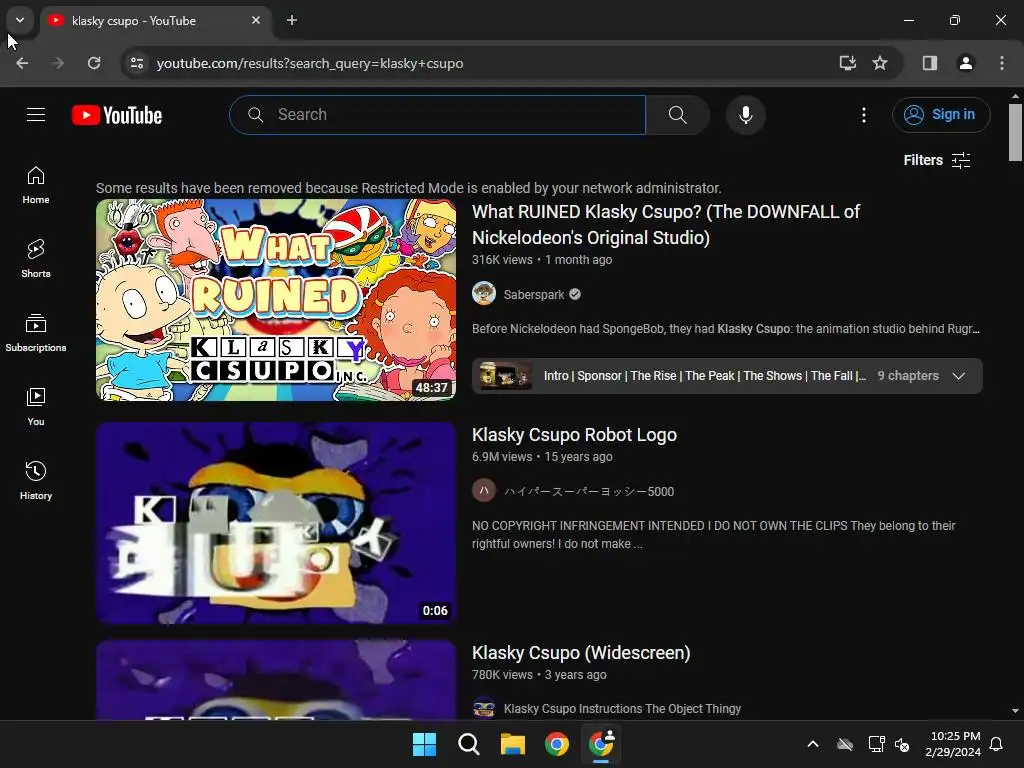Click the '6.9M views' text
1024x768 pixels.
click(502, 457)
